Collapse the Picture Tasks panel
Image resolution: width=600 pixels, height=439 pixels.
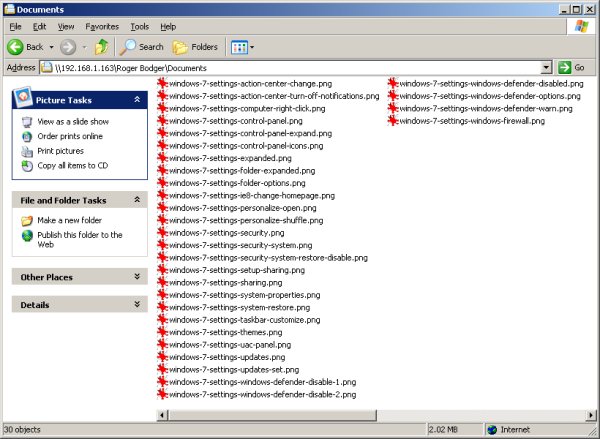pos(136,100)
